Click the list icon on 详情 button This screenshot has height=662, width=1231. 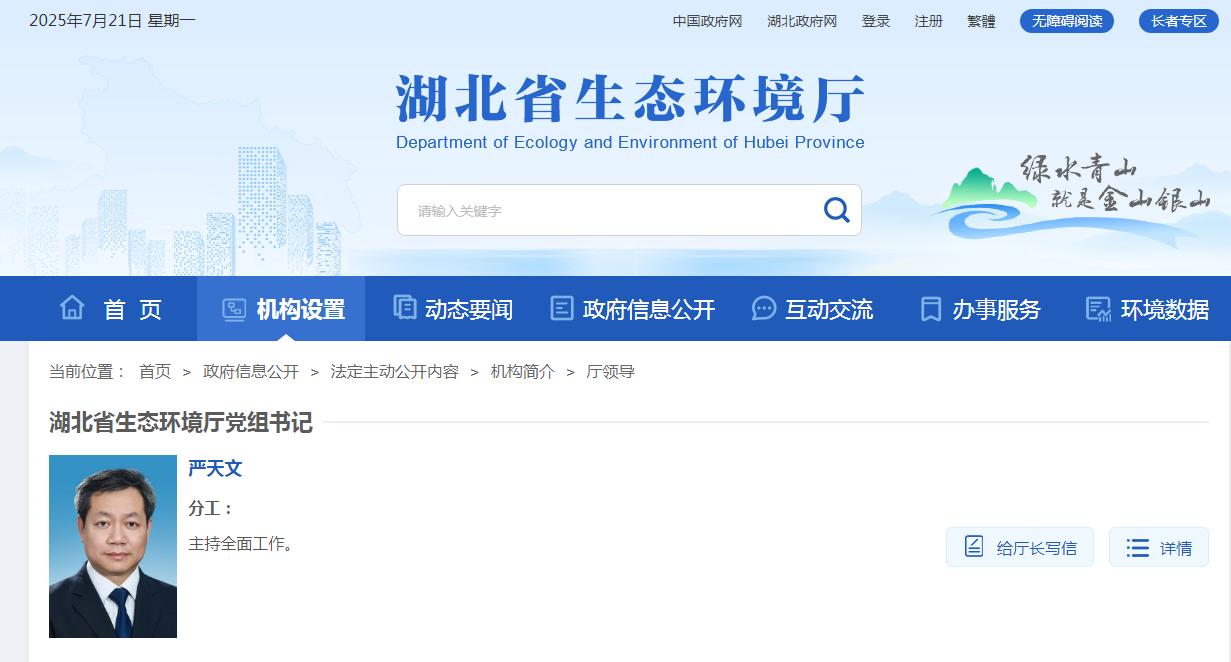click(x=1136, y=546)
